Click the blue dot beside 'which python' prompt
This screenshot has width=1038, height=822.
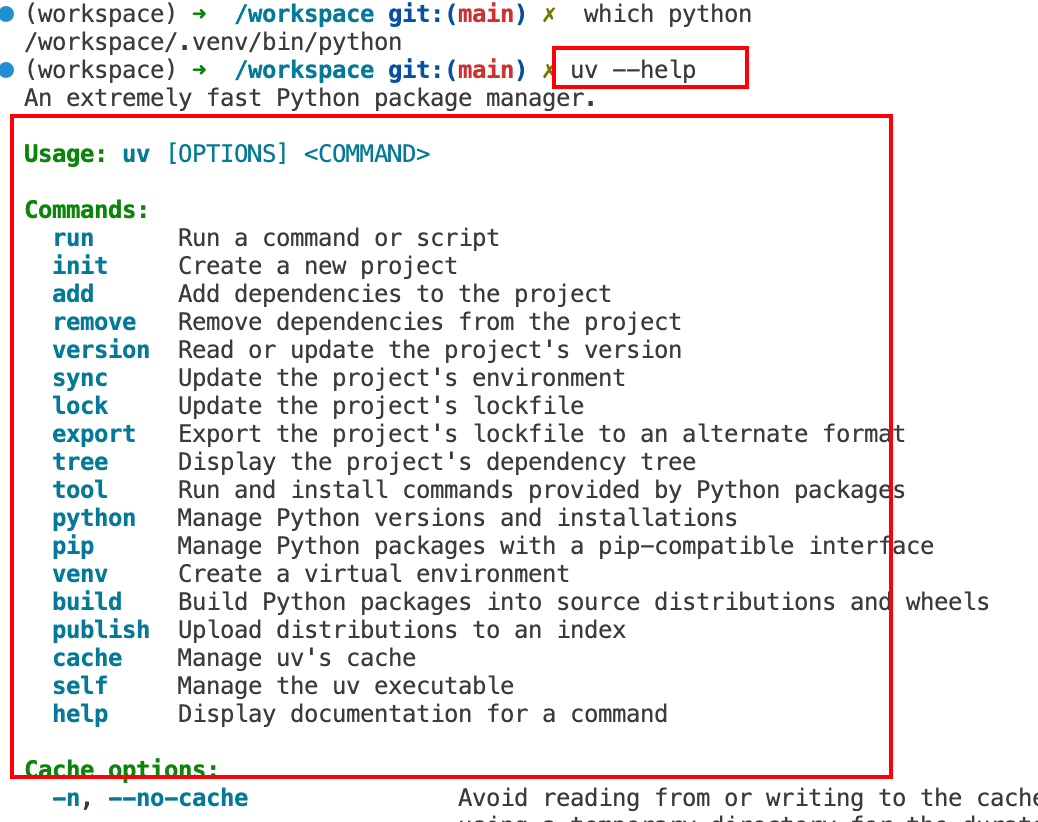click(7, 15)
